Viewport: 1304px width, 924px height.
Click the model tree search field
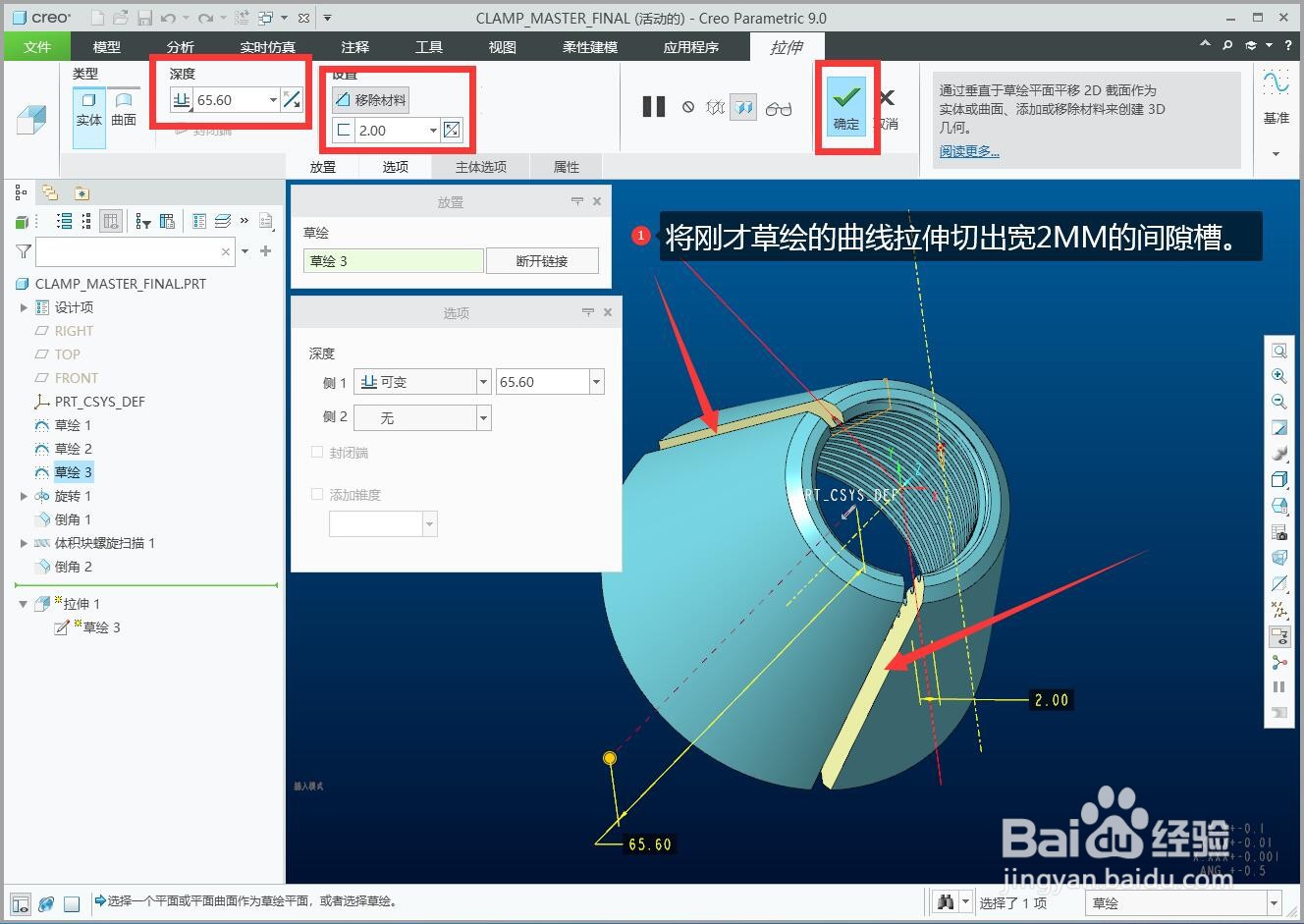pyautogui.click(x=136, y=251)
